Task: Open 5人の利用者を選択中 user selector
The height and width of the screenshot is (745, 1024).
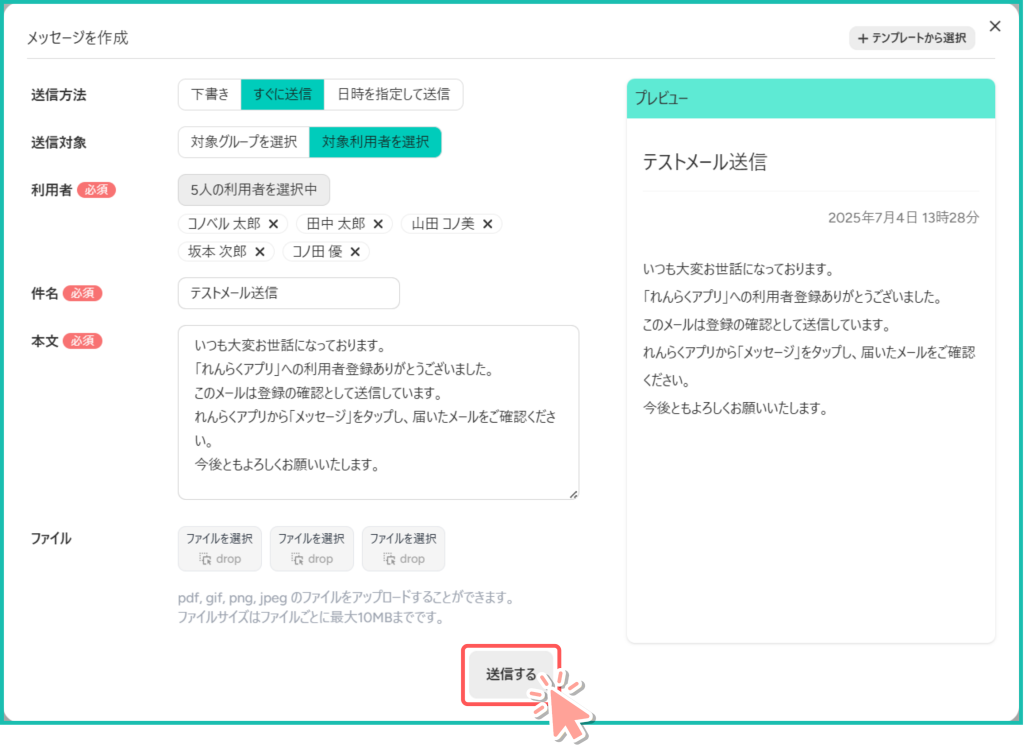Action: coord(254,190)
